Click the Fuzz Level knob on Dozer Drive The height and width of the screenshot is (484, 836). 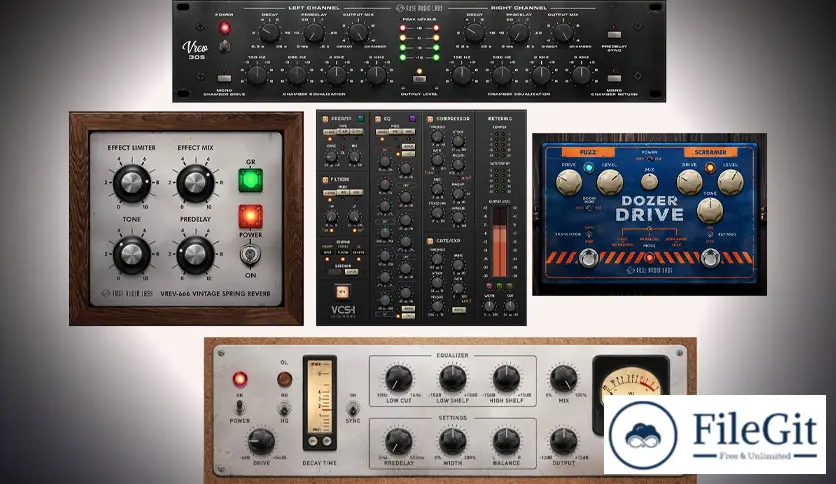click(x=610, y=182)
